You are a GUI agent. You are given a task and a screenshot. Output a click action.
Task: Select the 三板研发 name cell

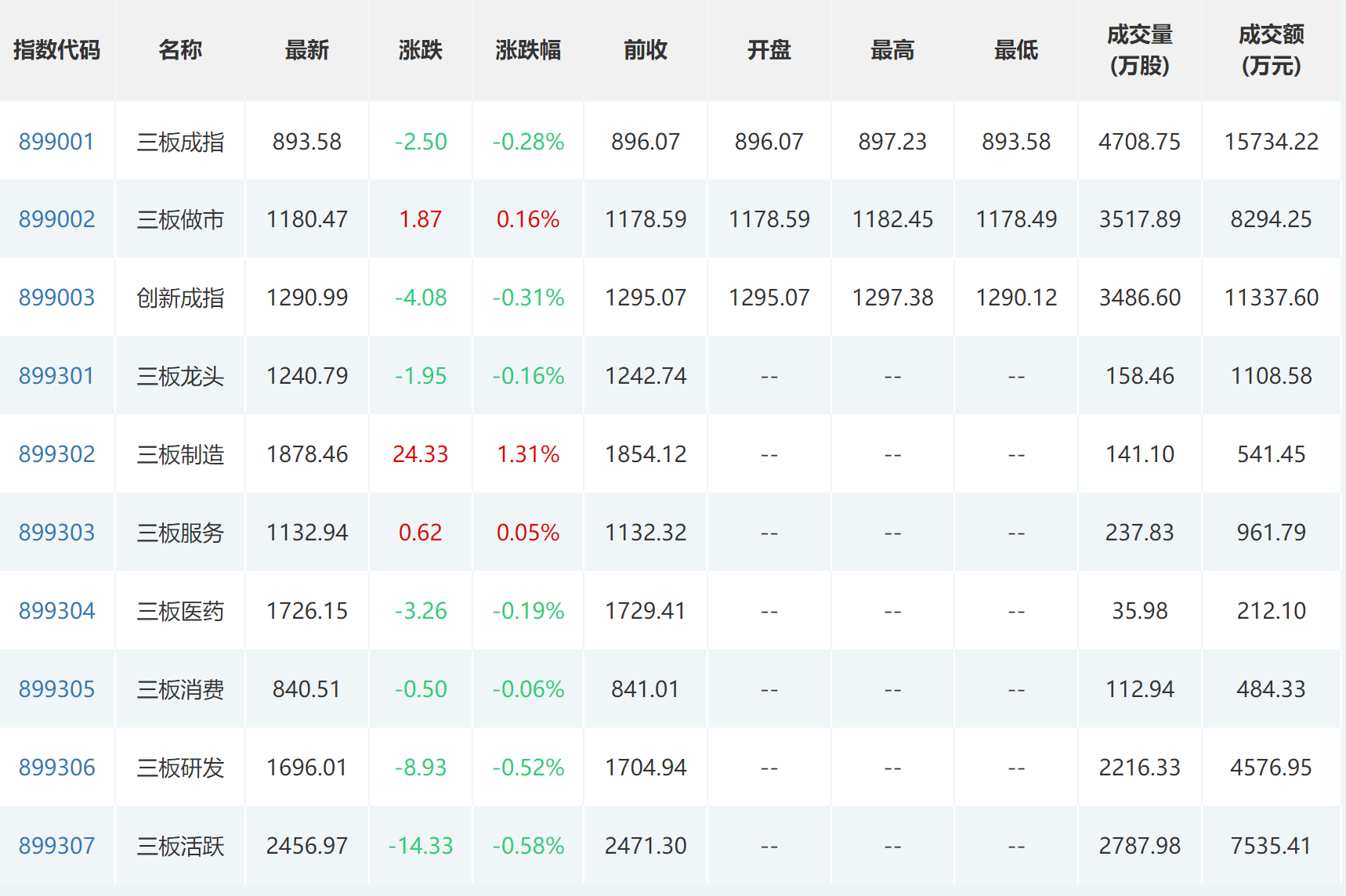point(180,768)
